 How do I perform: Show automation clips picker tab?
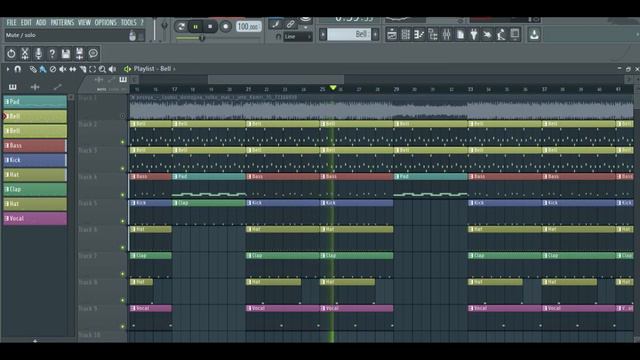[x=57, y=87]
